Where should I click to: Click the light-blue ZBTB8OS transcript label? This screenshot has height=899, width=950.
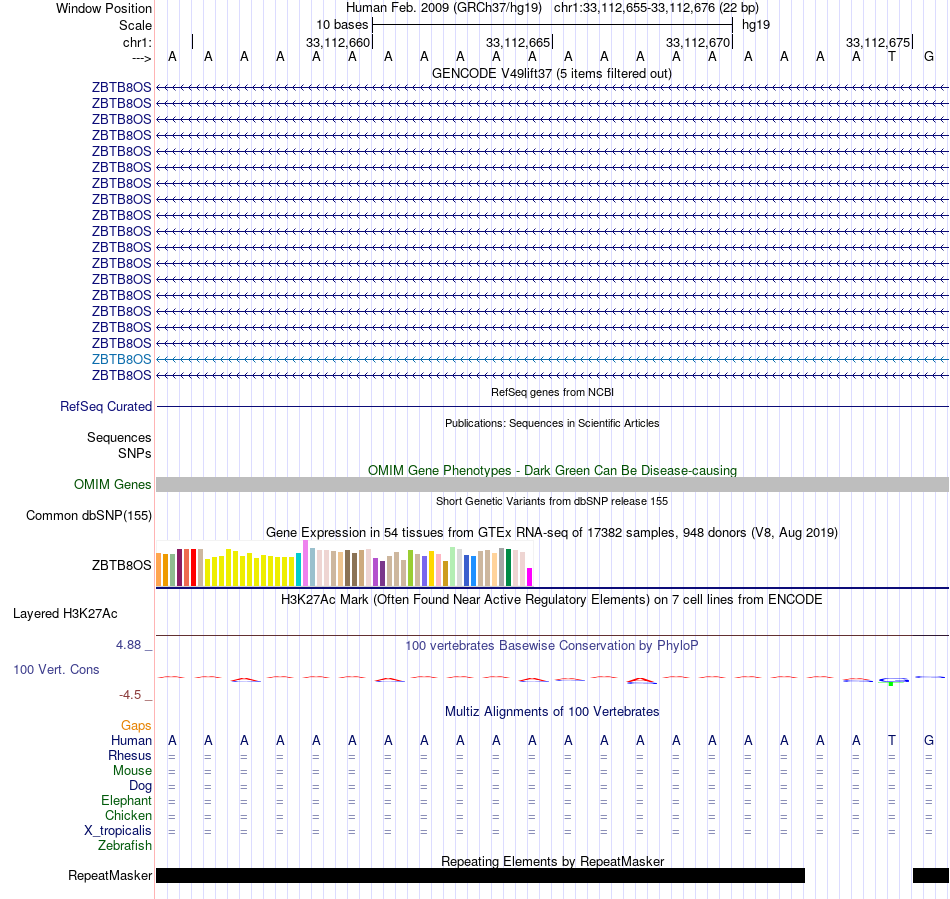(x=121, y=359)
